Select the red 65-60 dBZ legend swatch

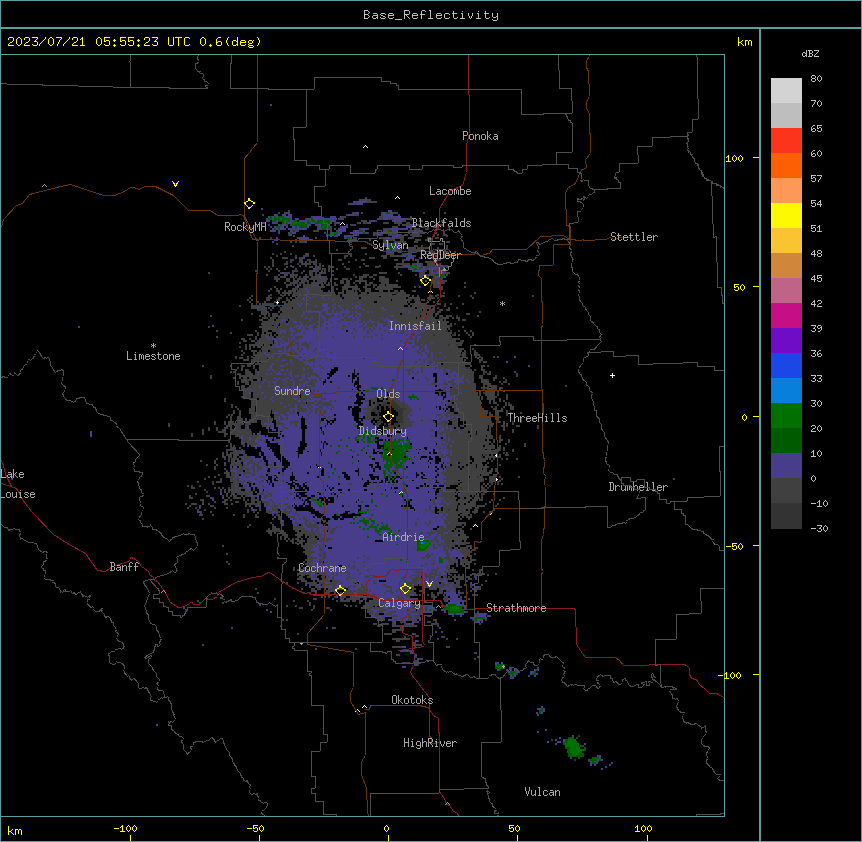786,140
